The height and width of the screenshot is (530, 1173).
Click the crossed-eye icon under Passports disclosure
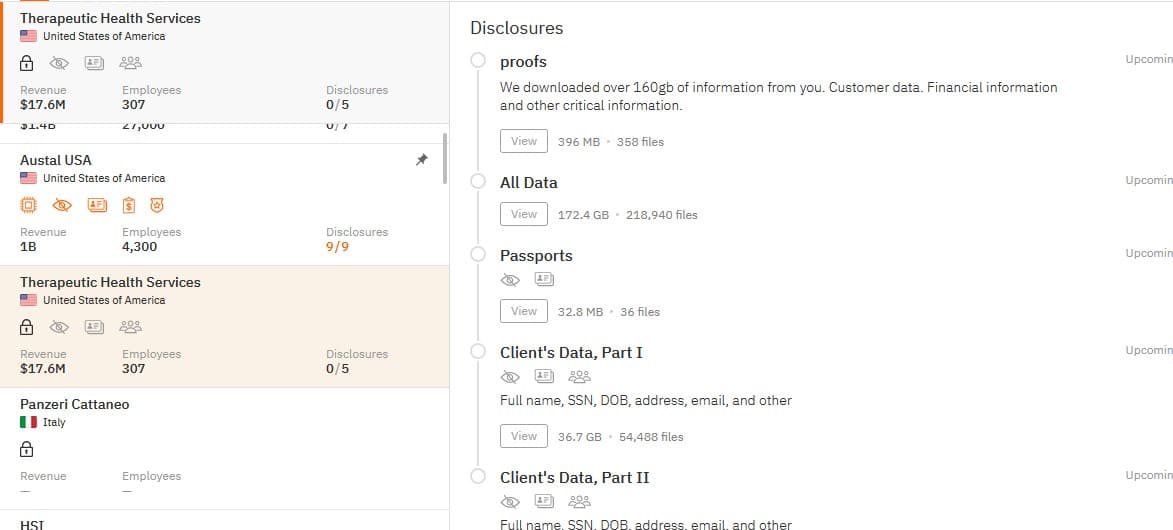click(x=509, y=280)
